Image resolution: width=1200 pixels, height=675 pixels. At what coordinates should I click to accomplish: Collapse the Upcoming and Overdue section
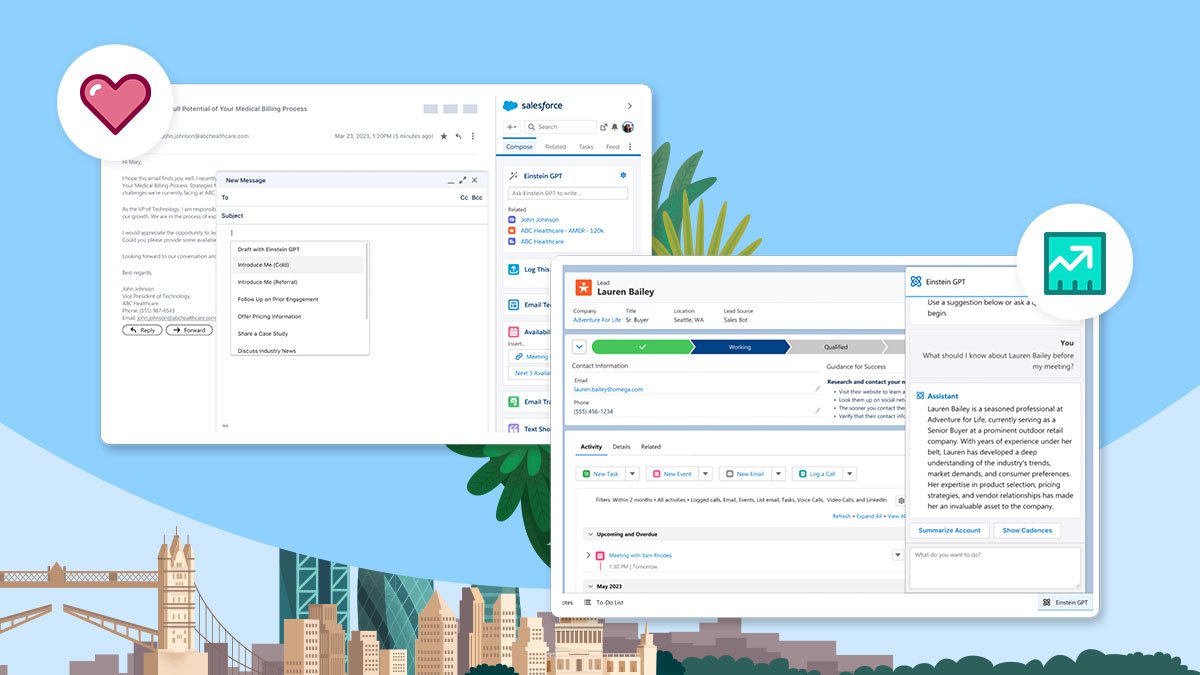click(x=589, y=534)
